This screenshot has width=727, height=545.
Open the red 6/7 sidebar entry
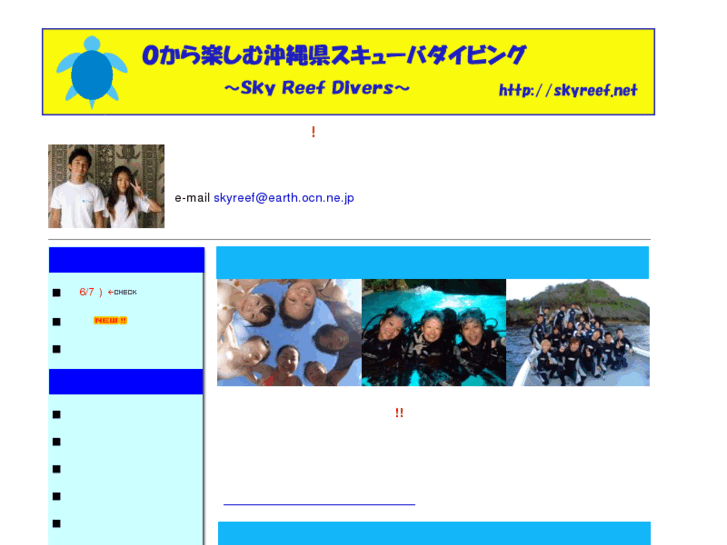pos(91,292)
